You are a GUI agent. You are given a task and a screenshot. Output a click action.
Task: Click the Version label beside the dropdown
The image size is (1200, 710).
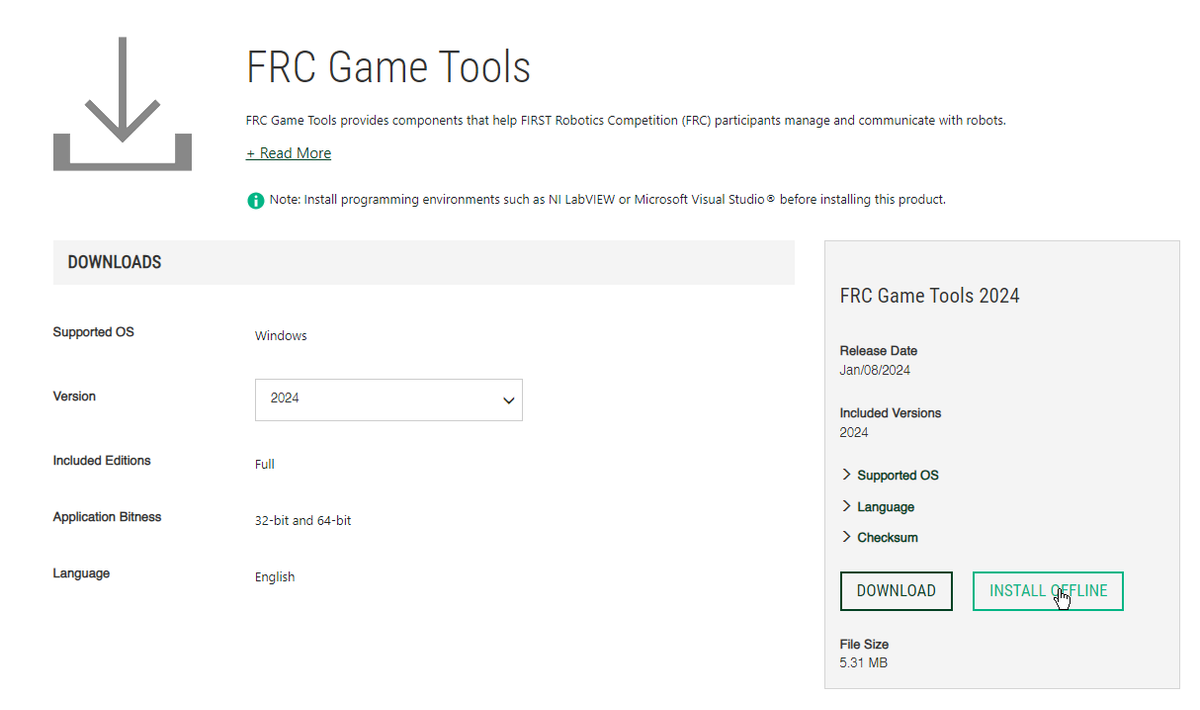74,397
